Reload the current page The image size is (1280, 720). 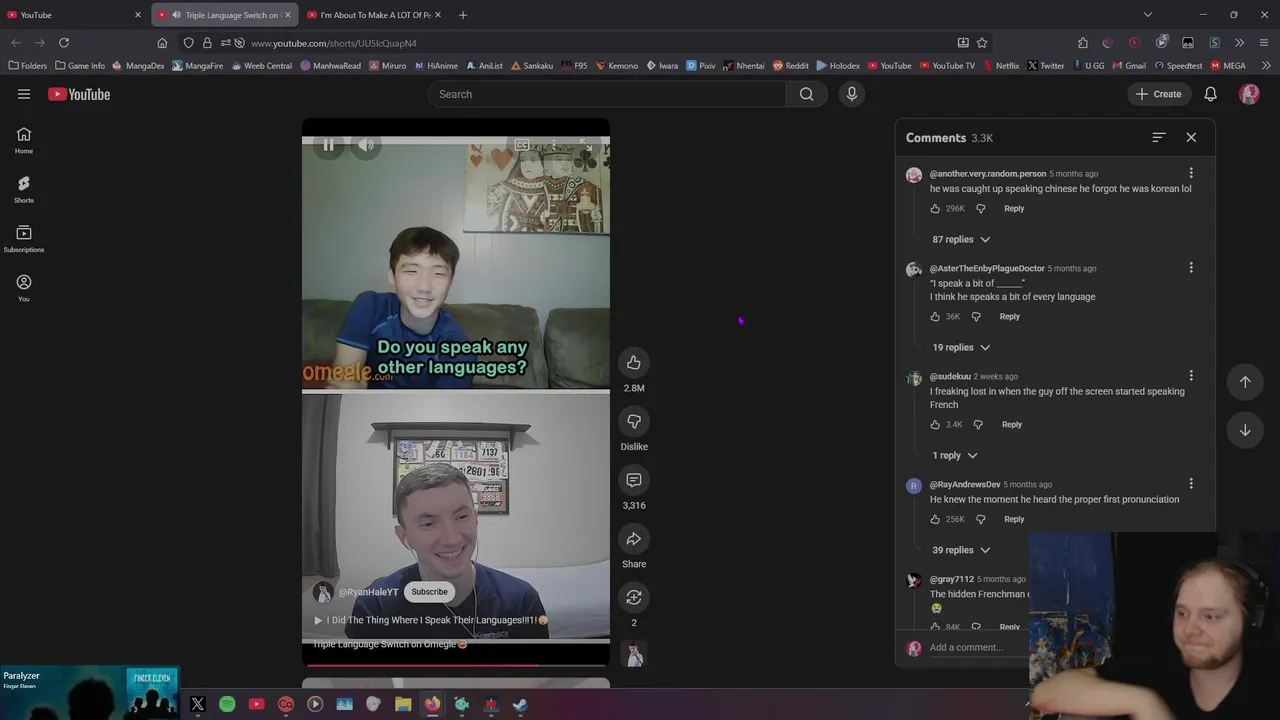click(x=64, y=43)
